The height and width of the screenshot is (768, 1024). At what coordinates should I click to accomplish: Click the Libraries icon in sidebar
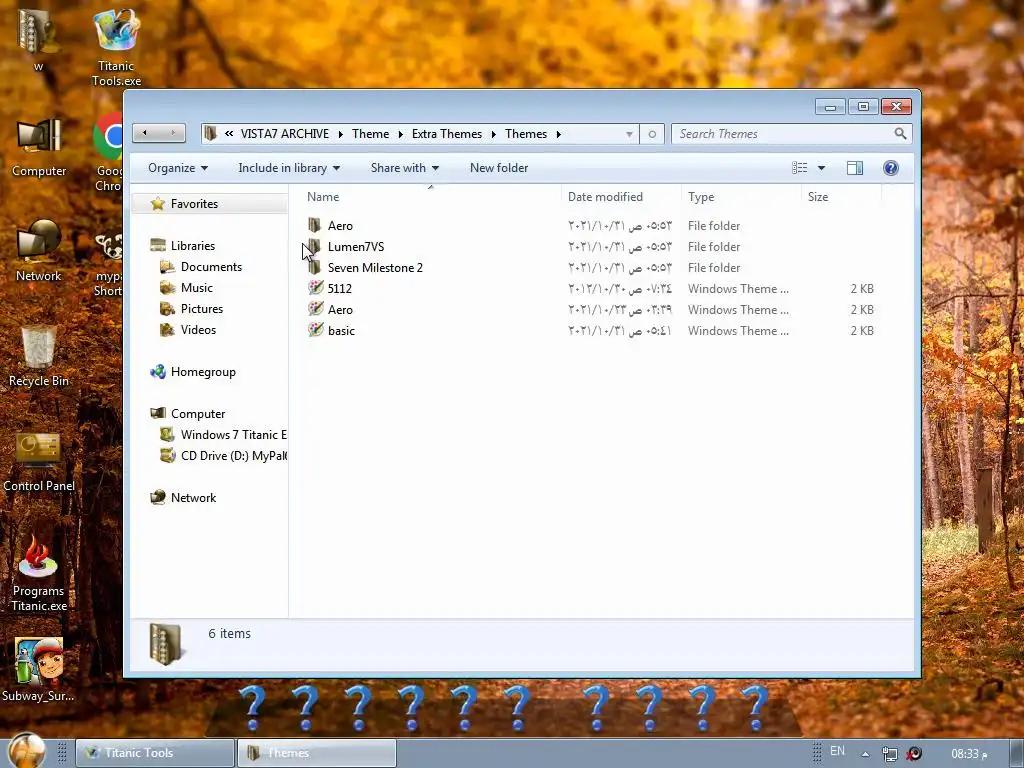tap(157, 246)
